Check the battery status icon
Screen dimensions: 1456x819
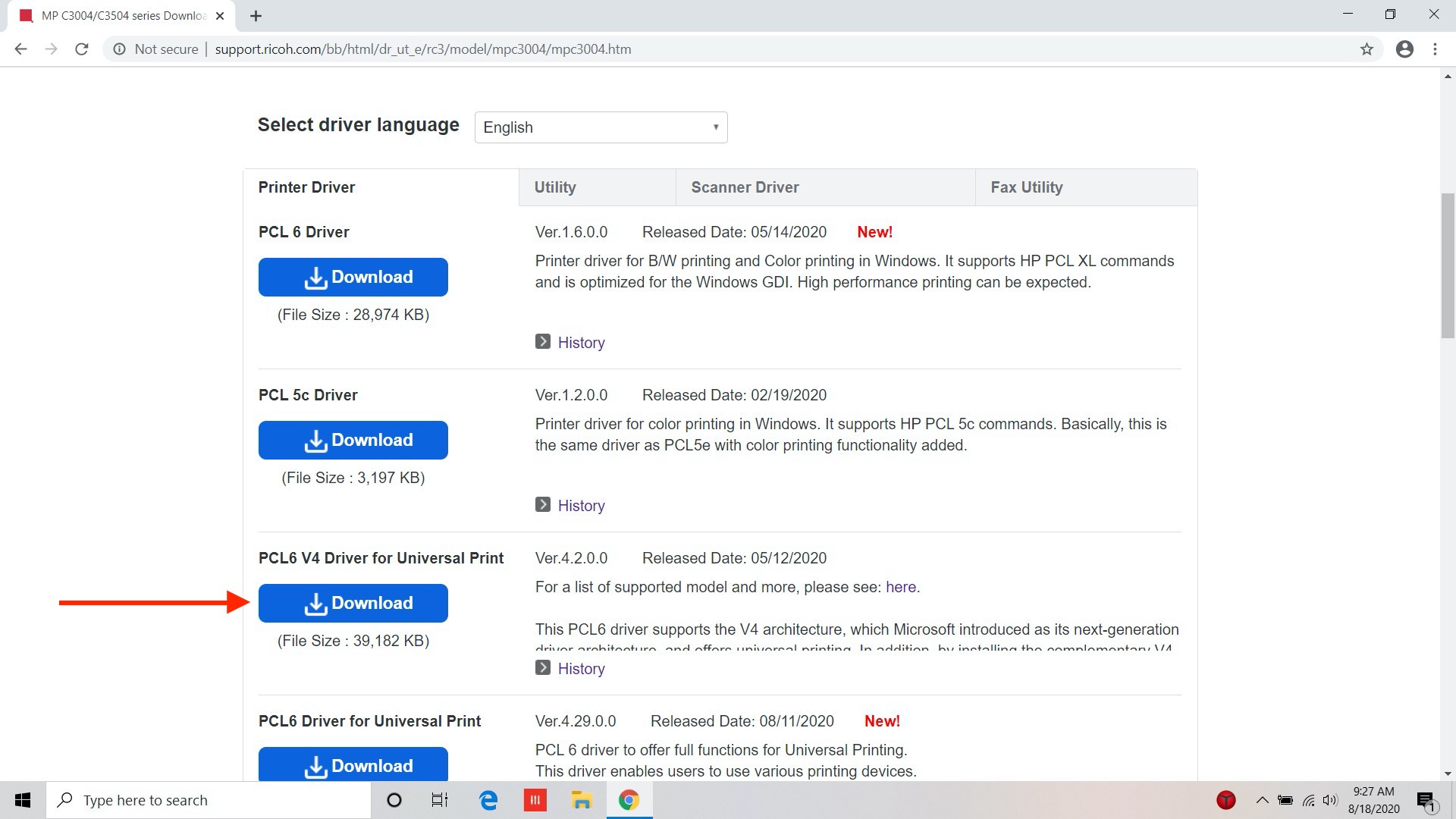[x=1285, y=800]
